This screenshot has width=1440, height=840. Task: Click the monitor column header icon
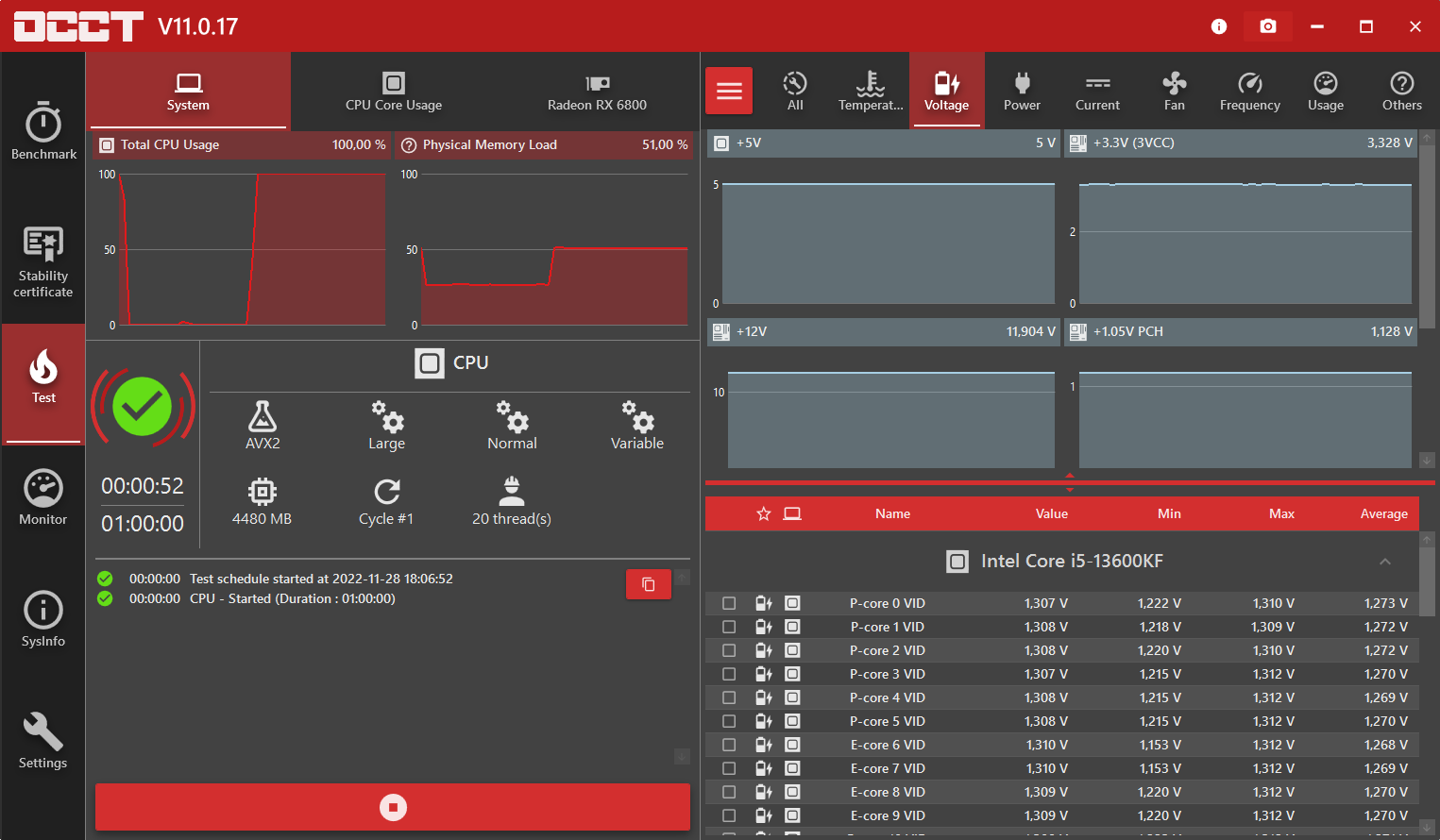click(x=792, y=513)
